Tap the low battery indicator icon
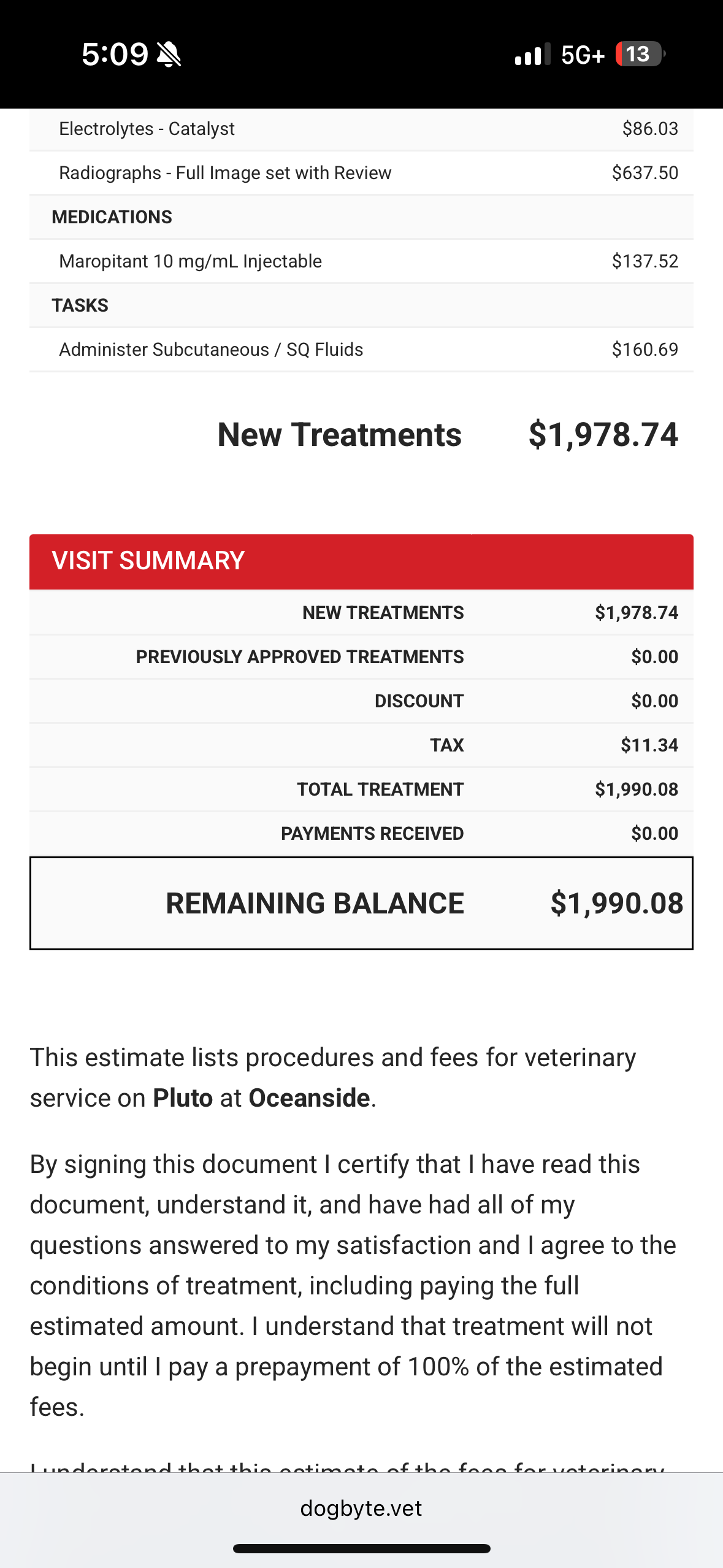This screenshot has height=1568, width=723. pos(640,54)
